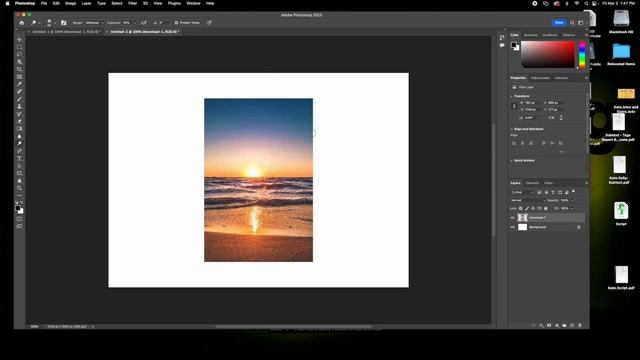Select the Clone Stamp tool
This screenshot has width=640, height=360.
pyautogui.click(x=20, y=106)
